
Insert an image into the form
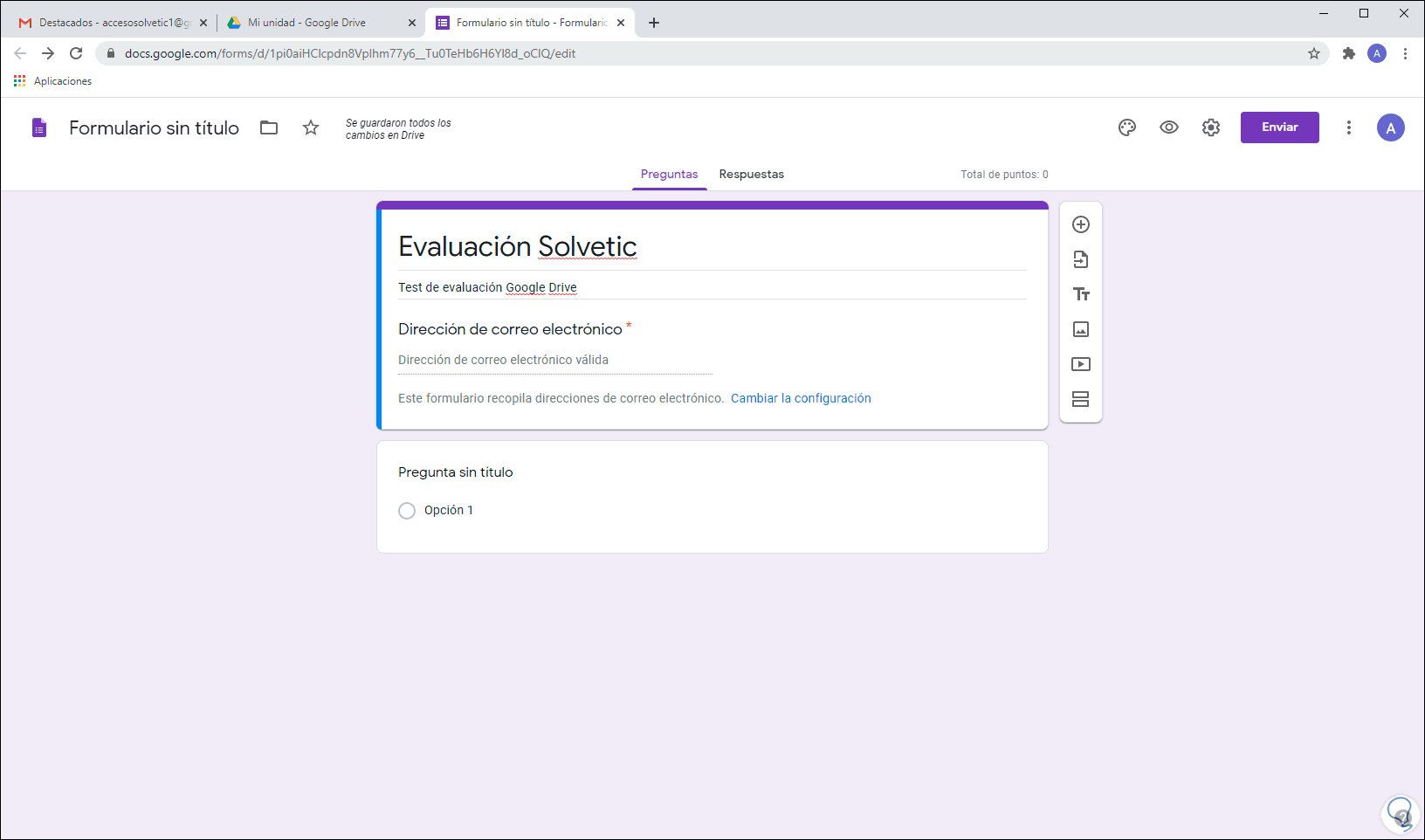click(1081, 329)
